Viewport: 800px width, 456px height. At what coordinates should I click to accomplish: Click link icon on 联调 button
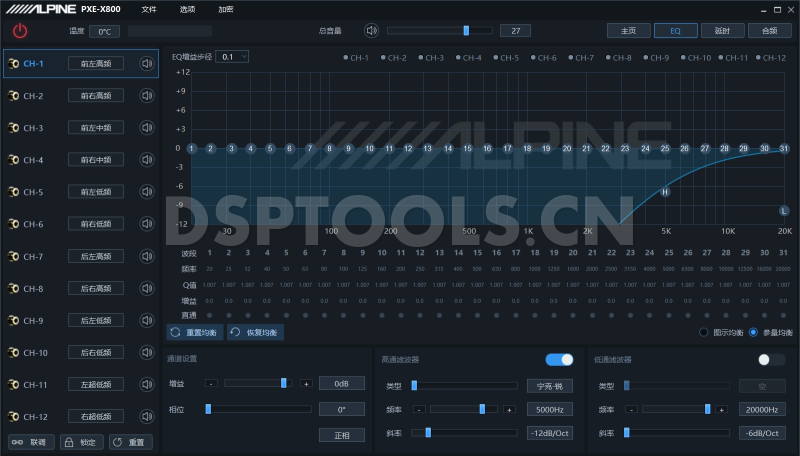[x=17, y=442]
